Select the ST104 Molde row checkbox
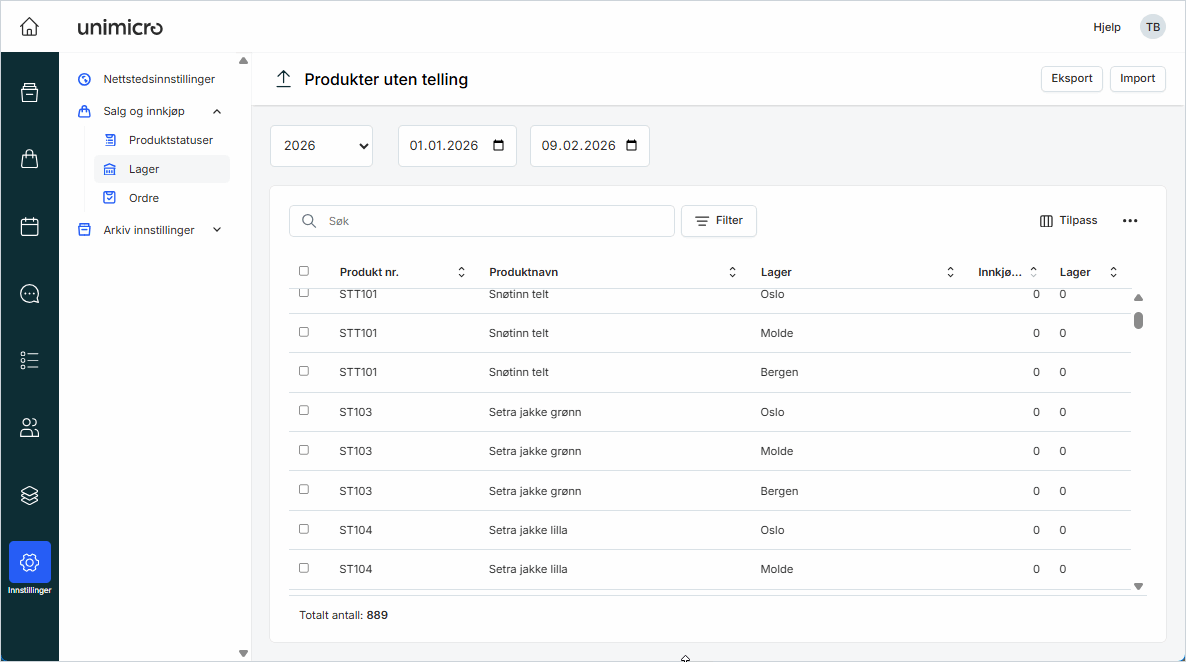1186x662 pixels. [304, 568]
